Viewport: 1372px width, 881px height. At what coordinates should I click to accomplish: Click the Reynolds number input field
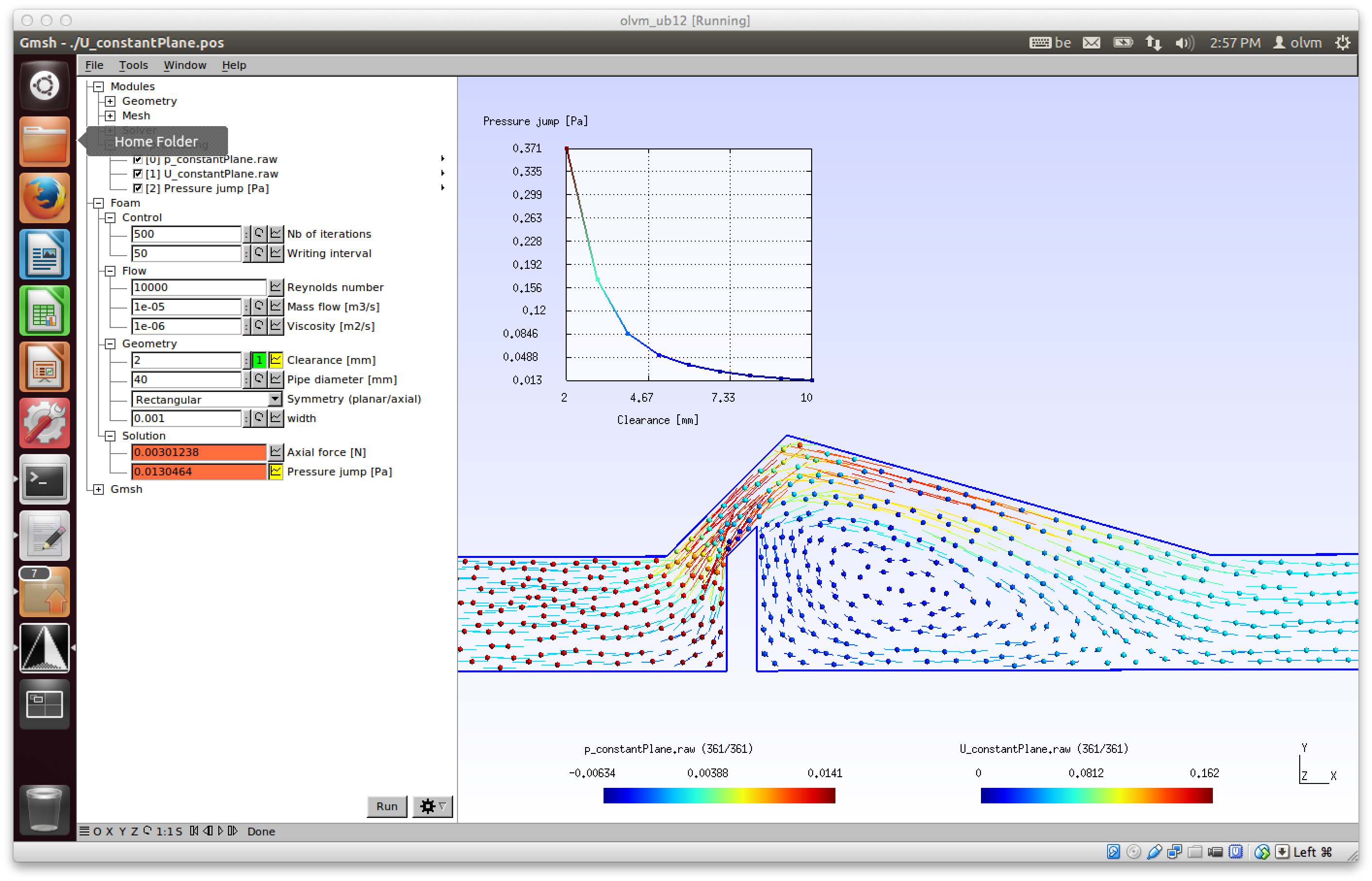(198, 287)
